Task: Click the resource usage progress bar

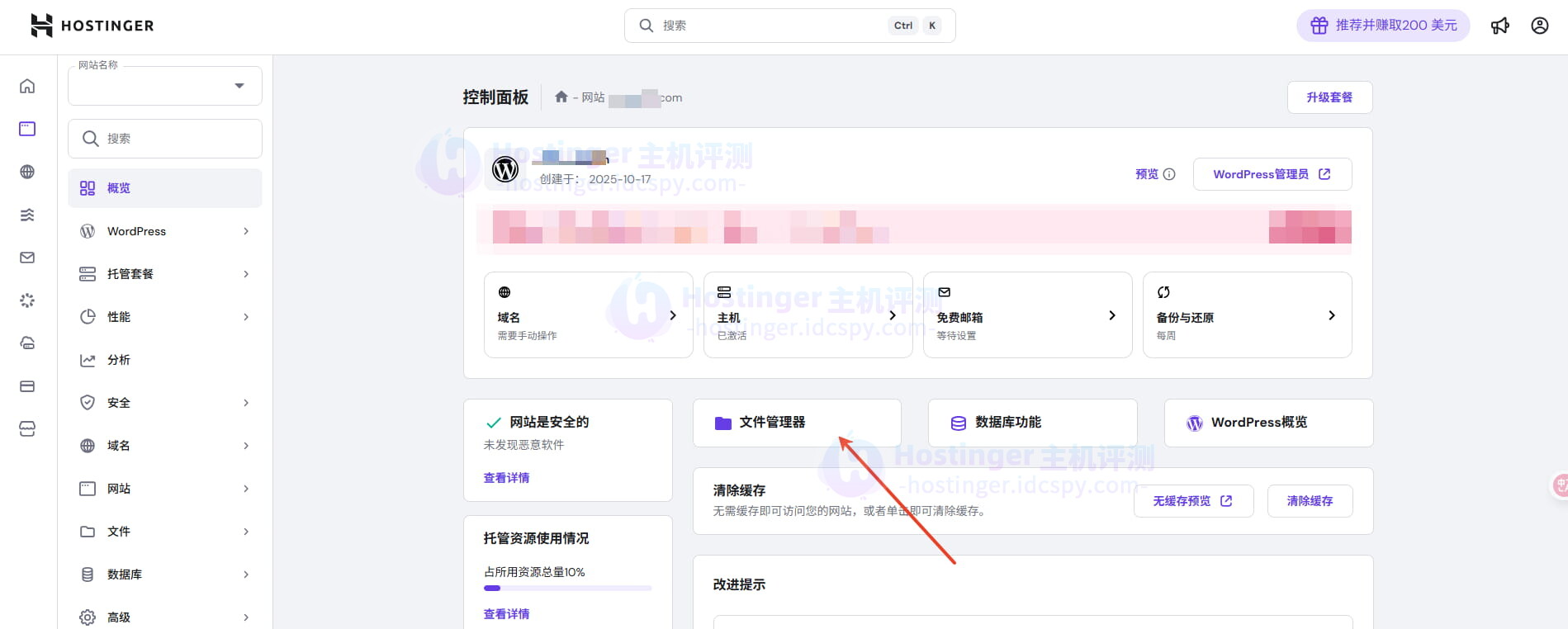Action: click(x=567, y=588)
